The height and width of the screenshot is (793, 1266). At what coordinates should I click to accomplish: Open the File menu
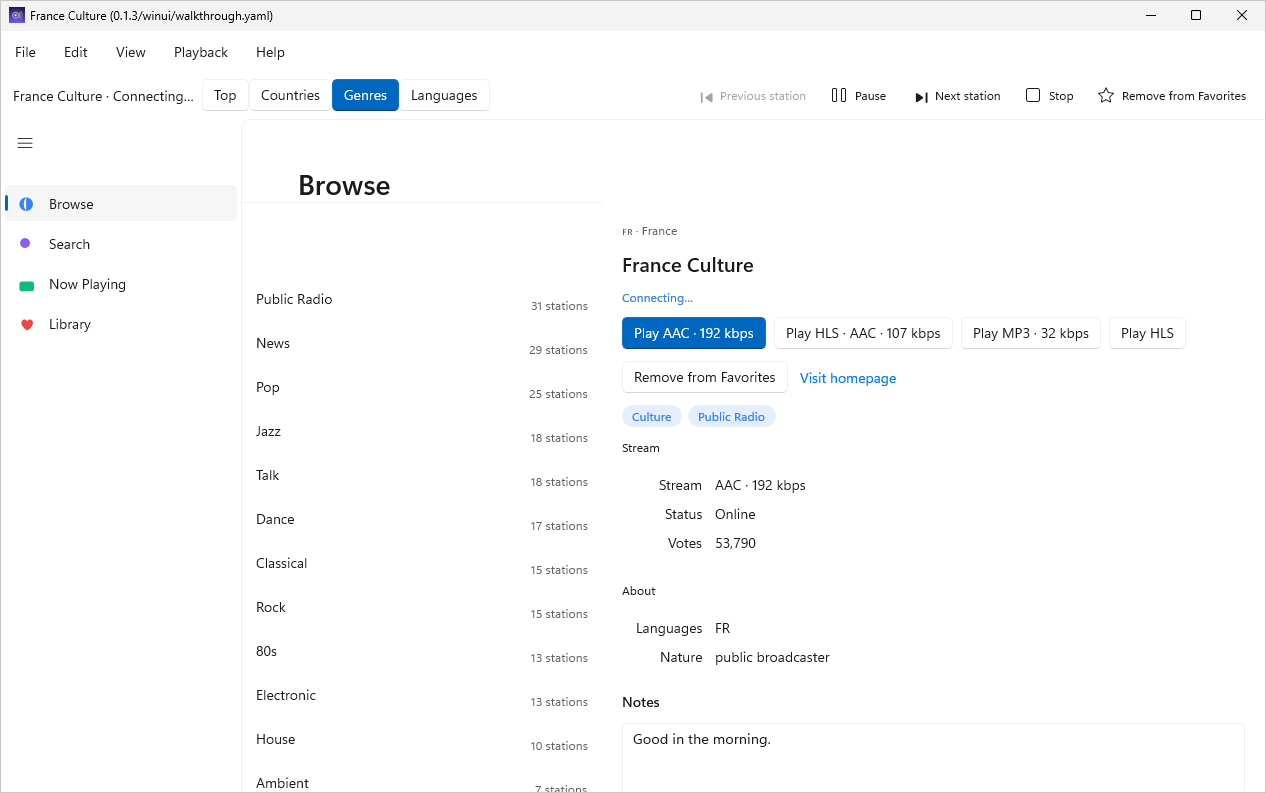[25, 52]
